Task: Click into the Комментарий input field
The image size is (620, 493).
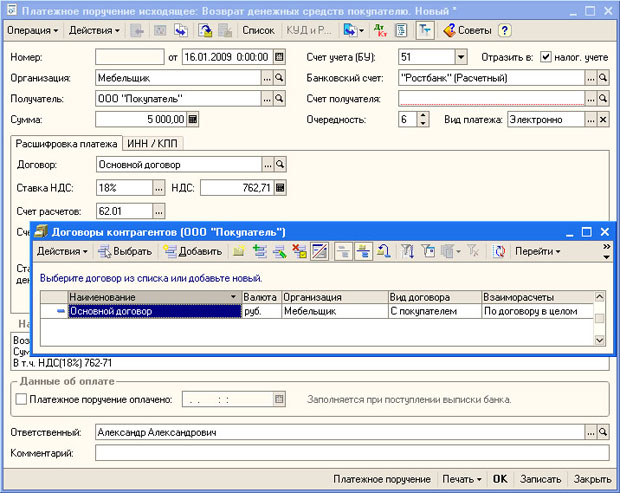Action: click(352, 453)
